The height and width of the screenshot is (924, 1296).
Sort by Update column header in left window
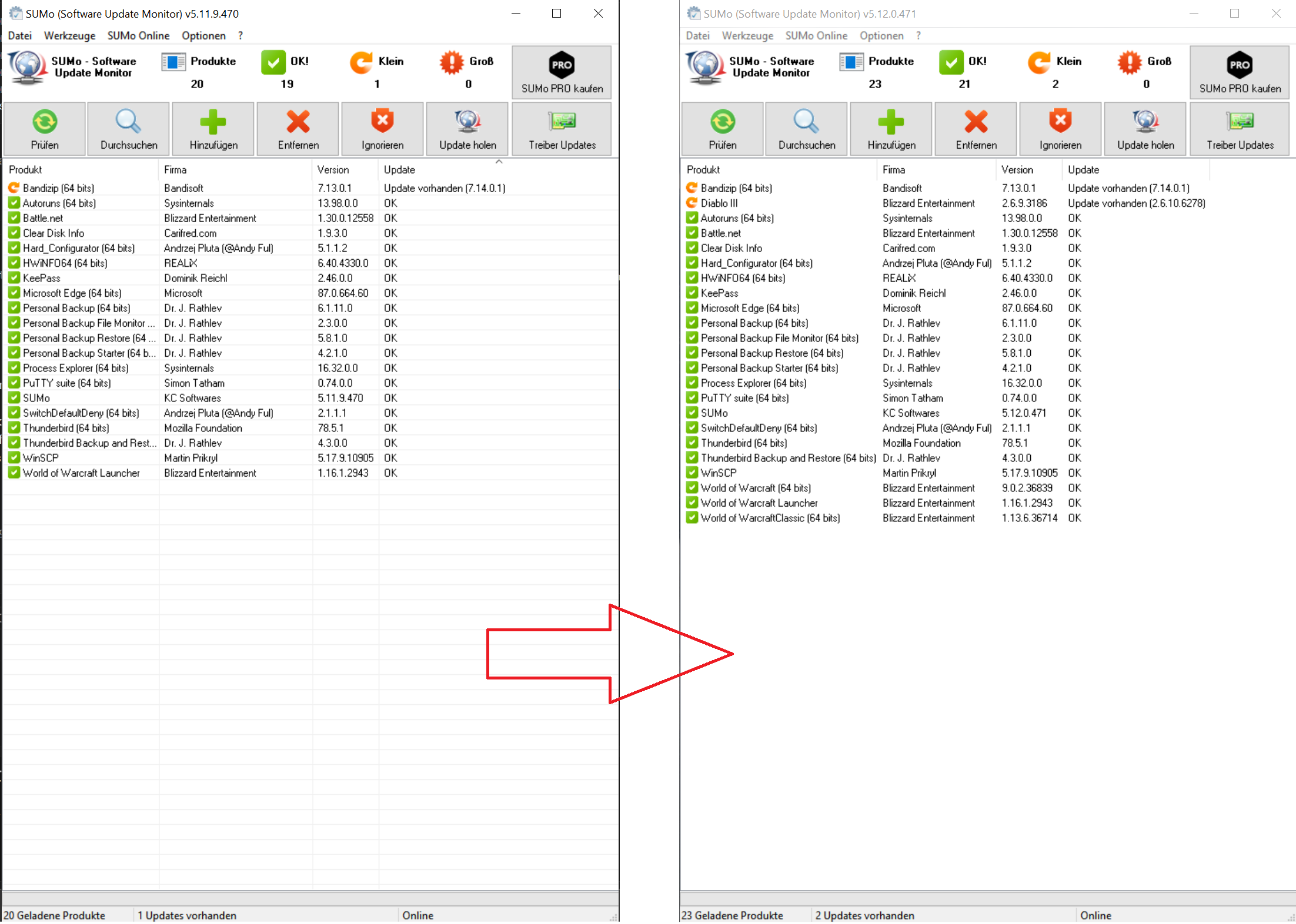point(400,170)
